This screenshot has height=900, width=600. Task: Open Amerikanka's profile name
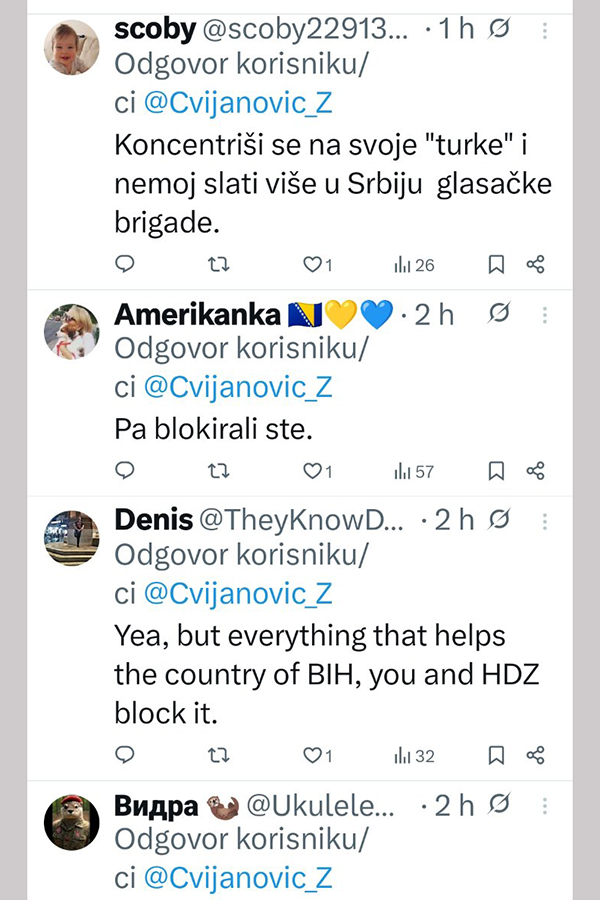click(x=197, y=315)
